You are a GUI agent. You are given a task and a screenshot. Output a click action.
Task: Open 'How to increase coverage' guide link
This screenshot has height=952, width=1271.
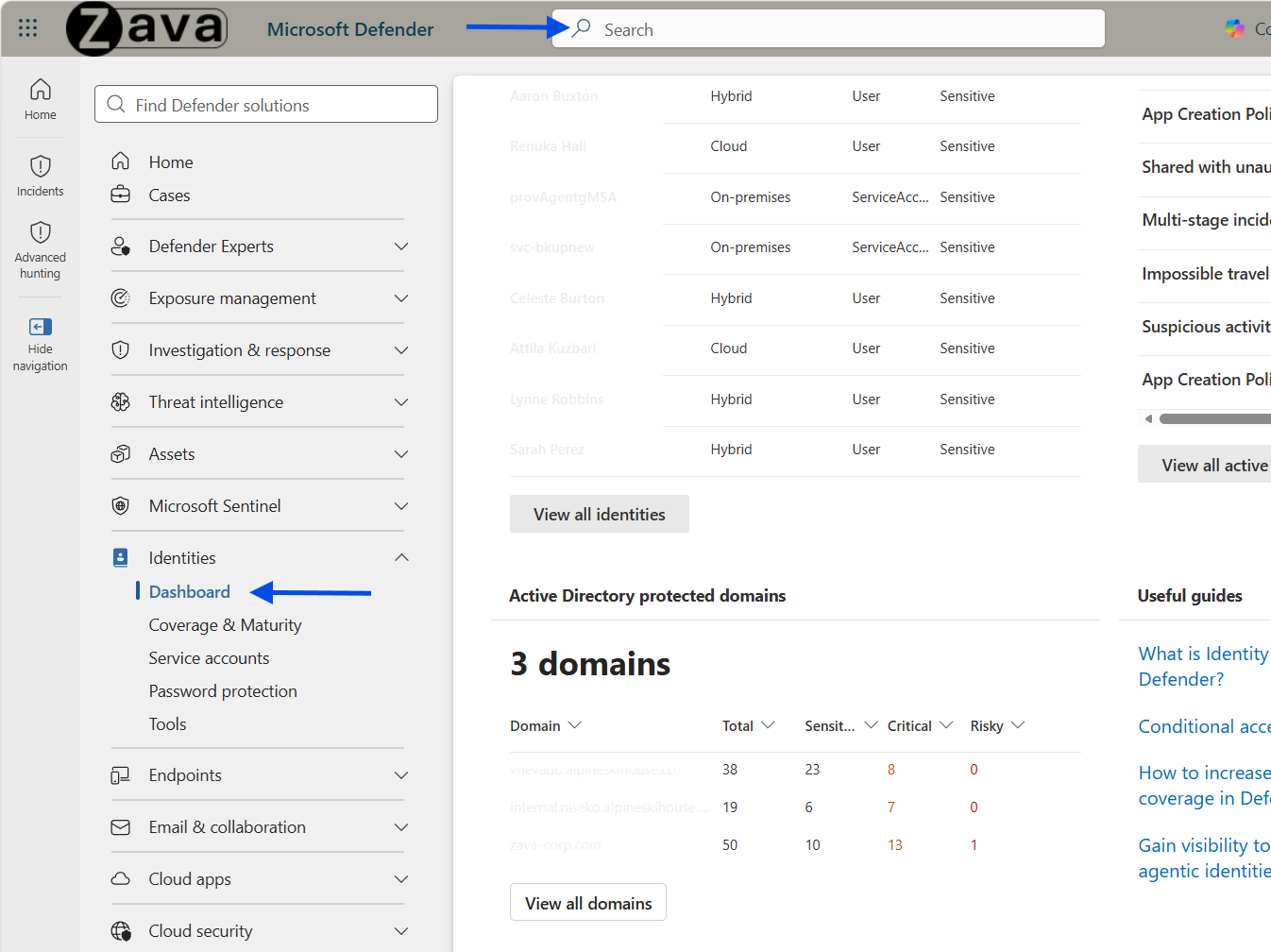[1204, 785]
